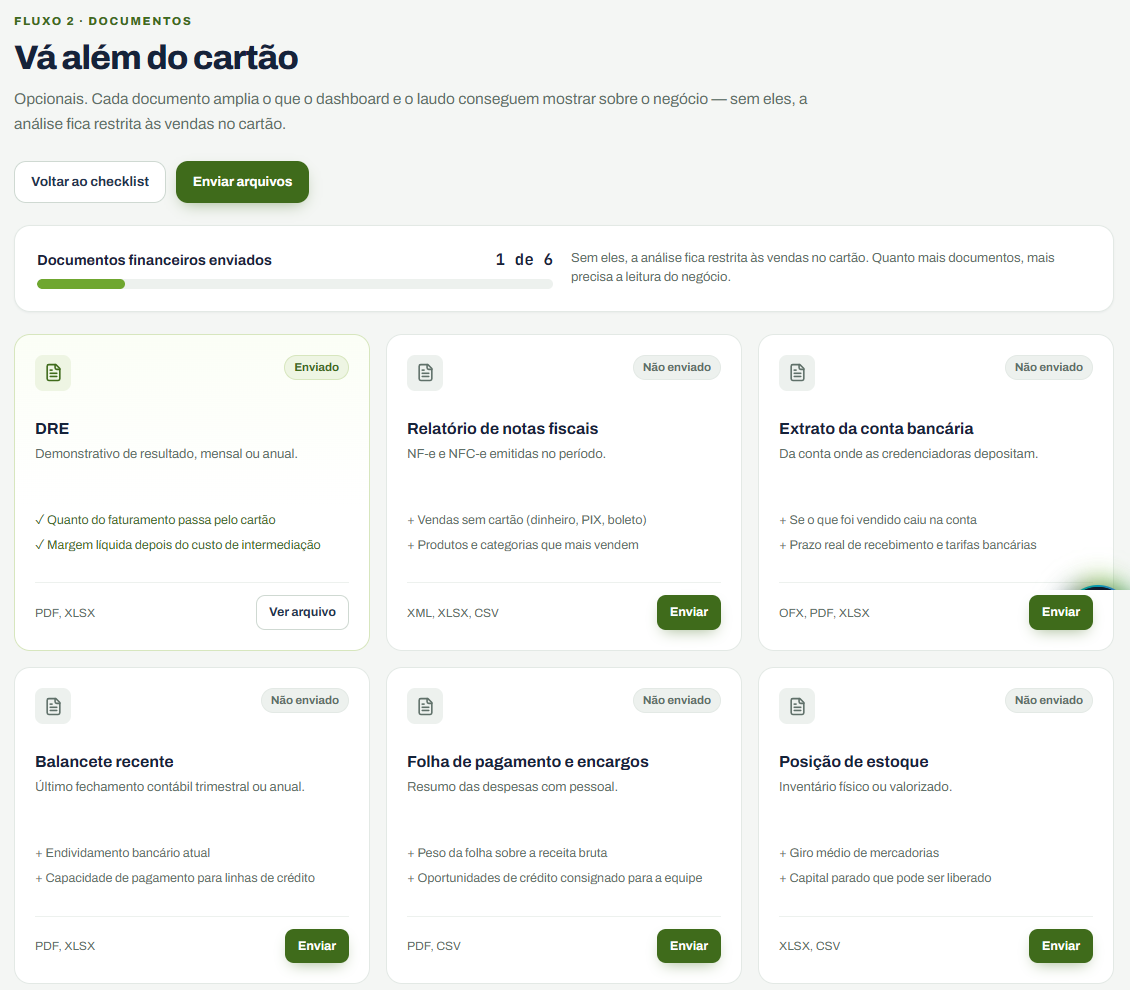Viewport: 1130px width, 990px height.
Task: Click the Fluxo 2 · Documentos label
Action: click(103, 21)
